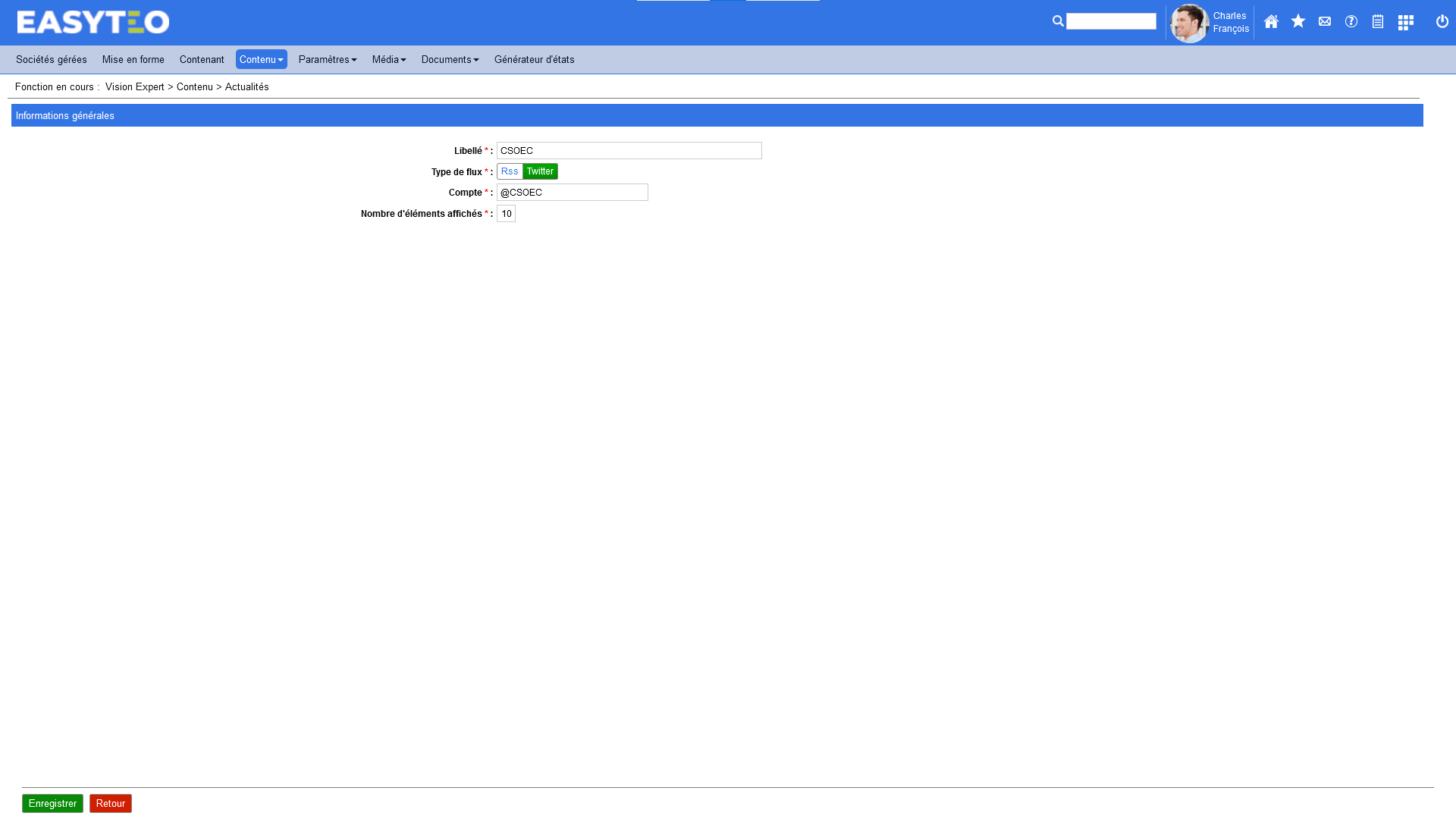
Task: Select Twitter as the flux type
Action: (x=540, y=171)
